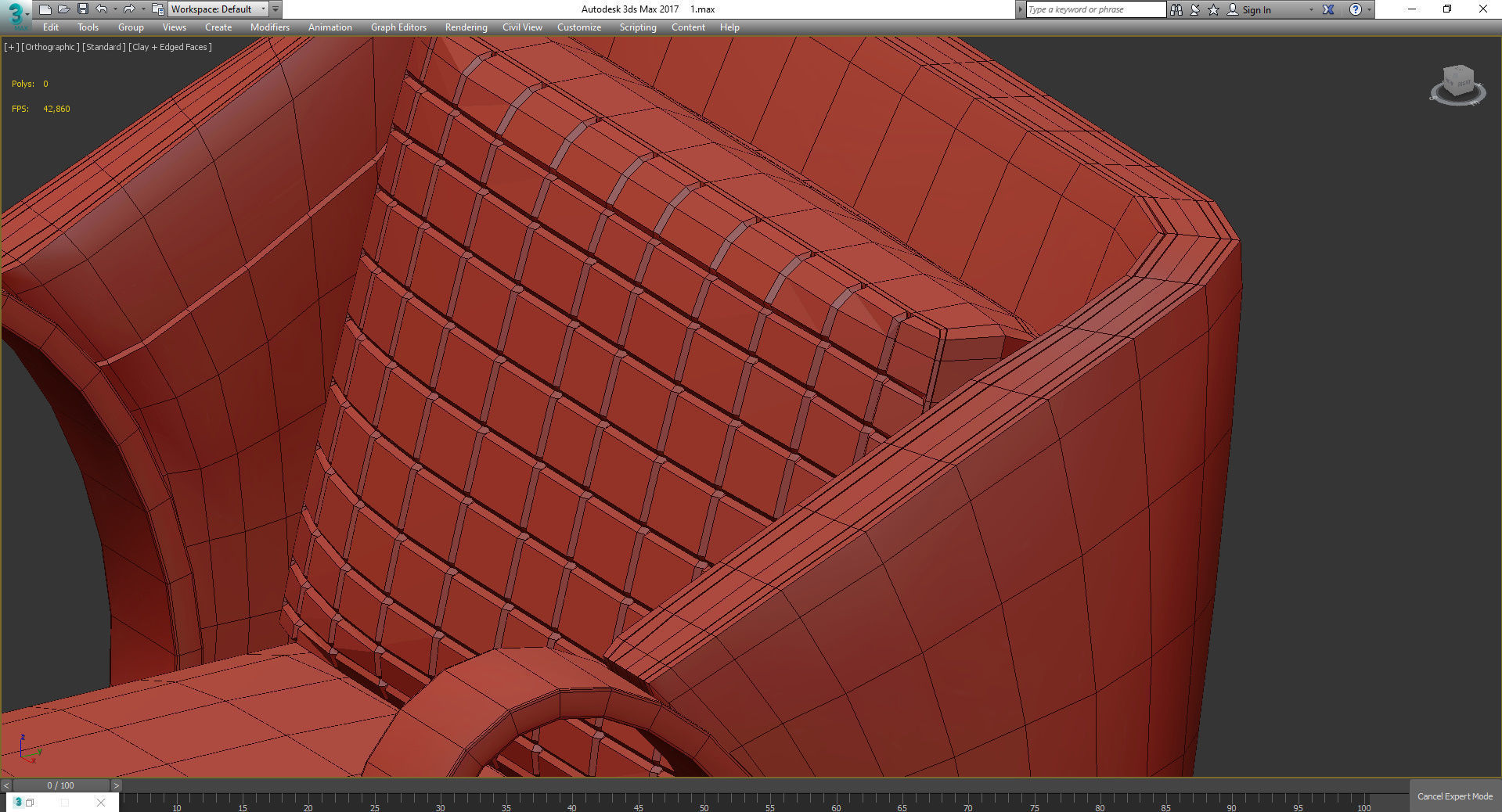Open the Create menu
This screenshot has width=1502, height=812.
coord(218,27)
